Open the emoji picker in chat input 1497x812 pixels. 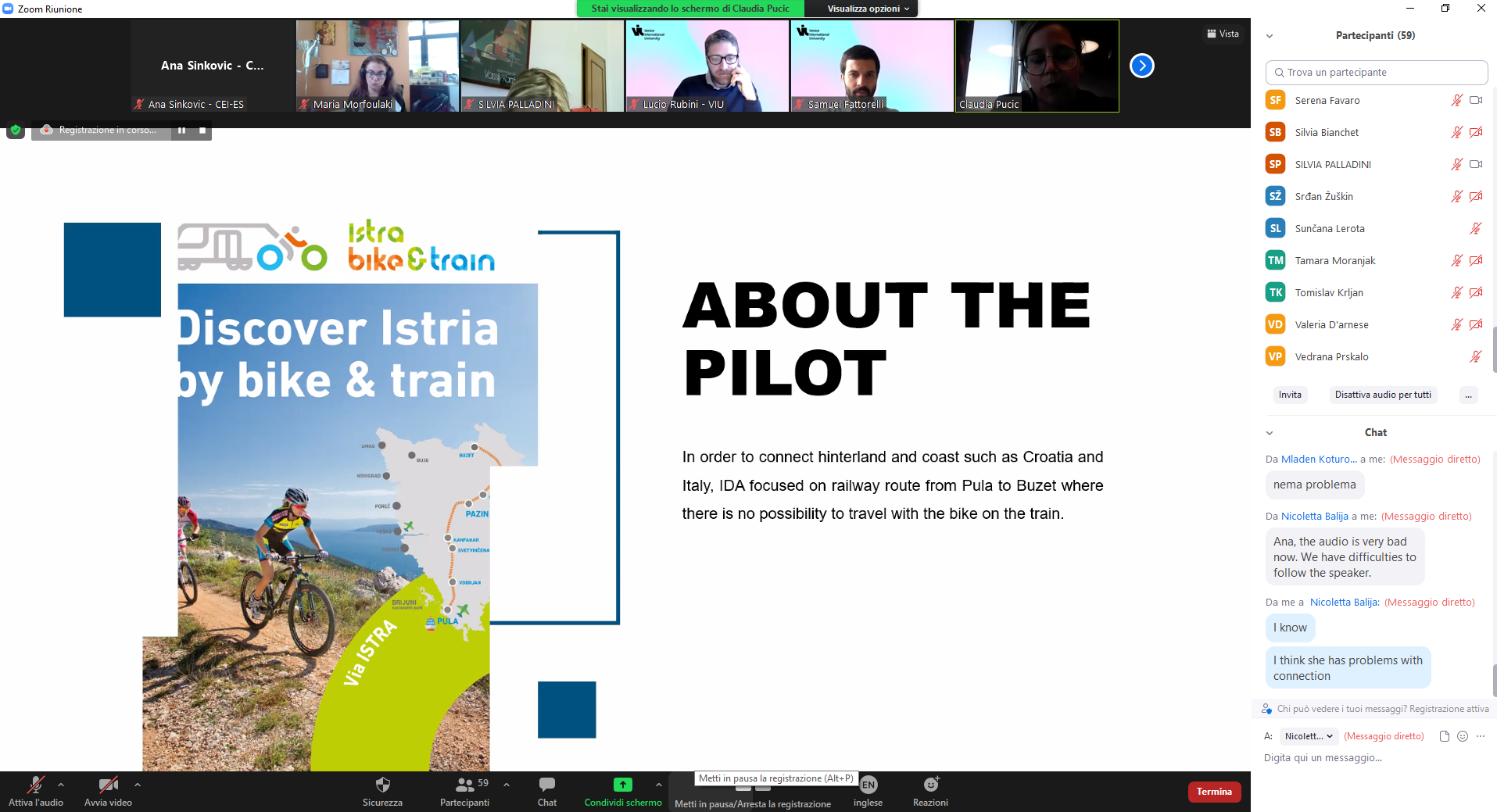(1463, 736)
